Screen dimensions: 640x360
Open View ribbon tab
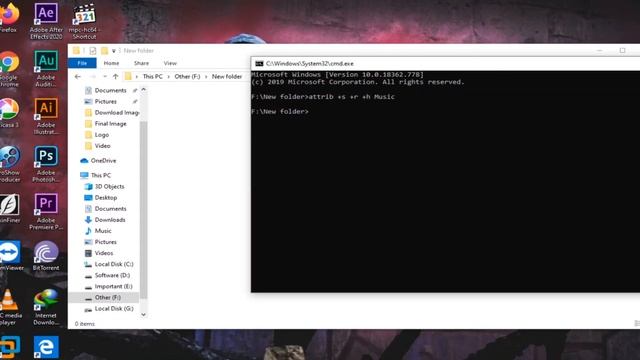coord(170,63)
